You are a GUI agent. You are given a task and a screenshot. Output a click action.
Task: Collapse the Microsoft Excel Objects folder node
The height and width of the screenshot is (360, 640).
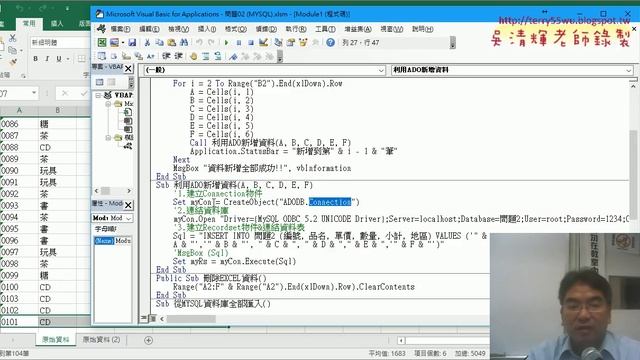pyautogui.click(x=108, y=104)
